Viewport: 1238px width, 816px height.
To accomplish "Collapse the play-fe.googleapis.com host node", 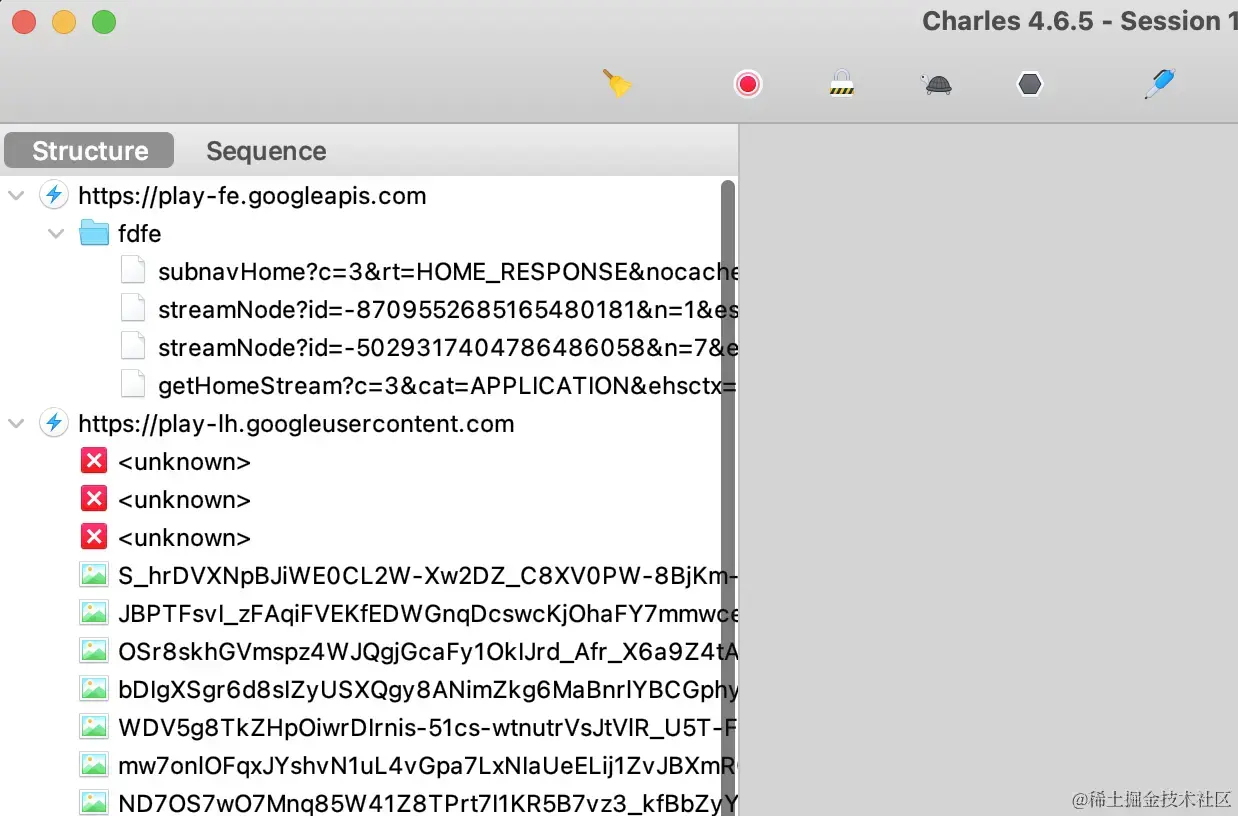I will 16,196.
